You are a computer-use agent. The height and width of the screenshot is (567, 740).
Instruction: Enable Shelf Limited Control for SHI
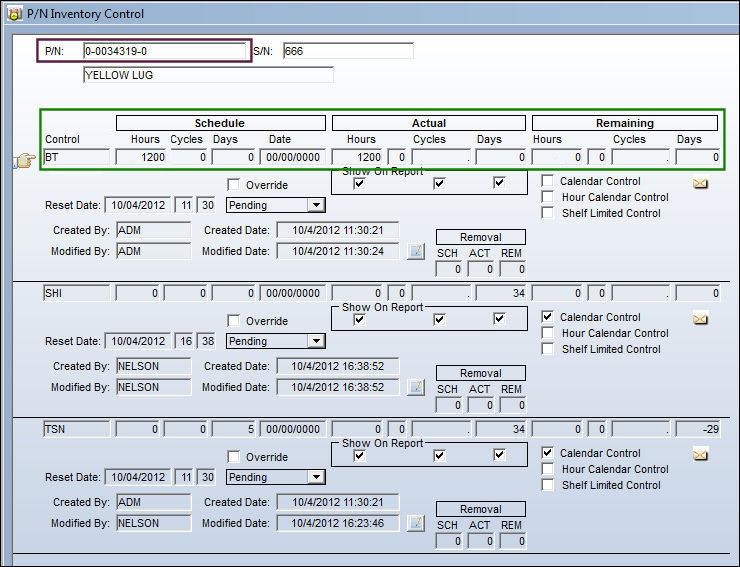(547, 349)
